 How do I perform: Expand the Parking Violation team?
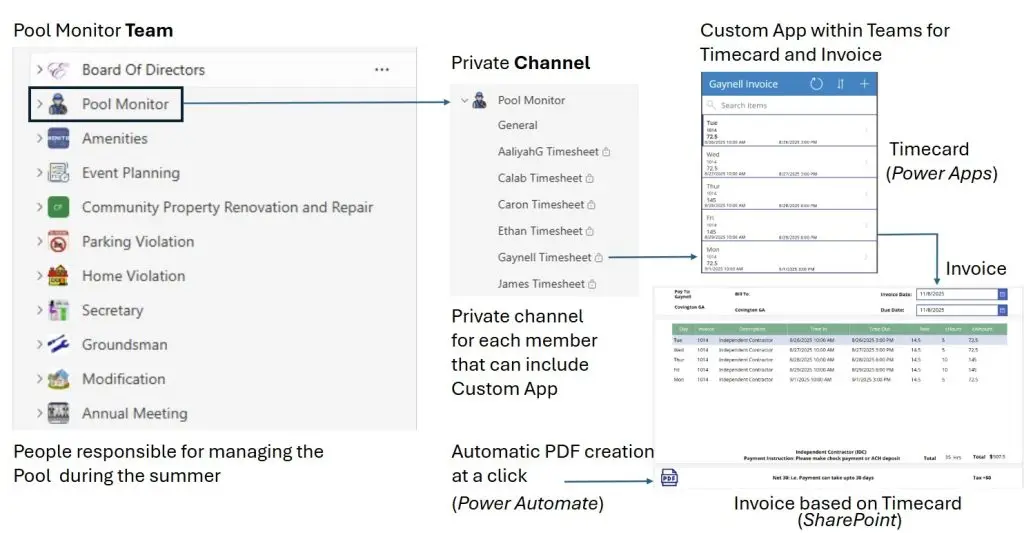click(39, 242)
